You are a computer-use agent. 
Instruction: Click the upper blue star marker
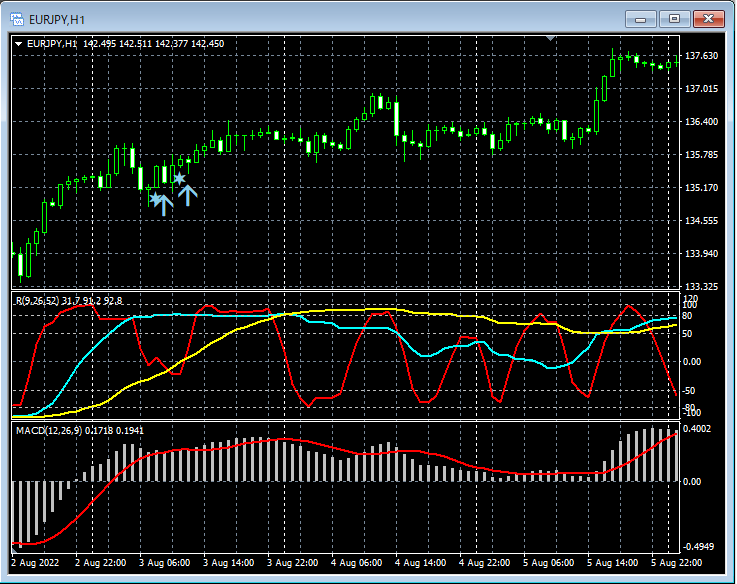(x=179, y=179)
